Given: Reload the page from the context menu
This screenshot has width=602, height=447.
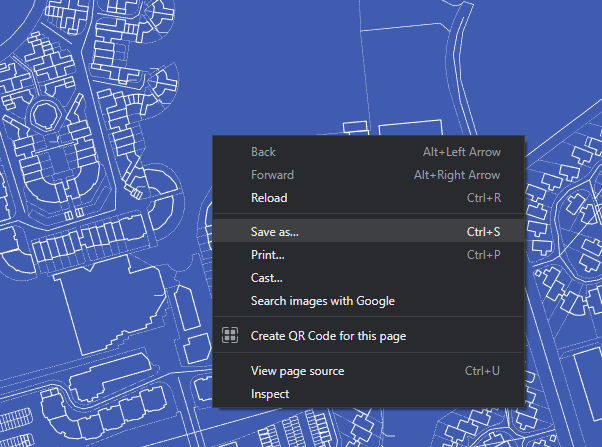Looking at the screenshot, I should pos(369,198).
